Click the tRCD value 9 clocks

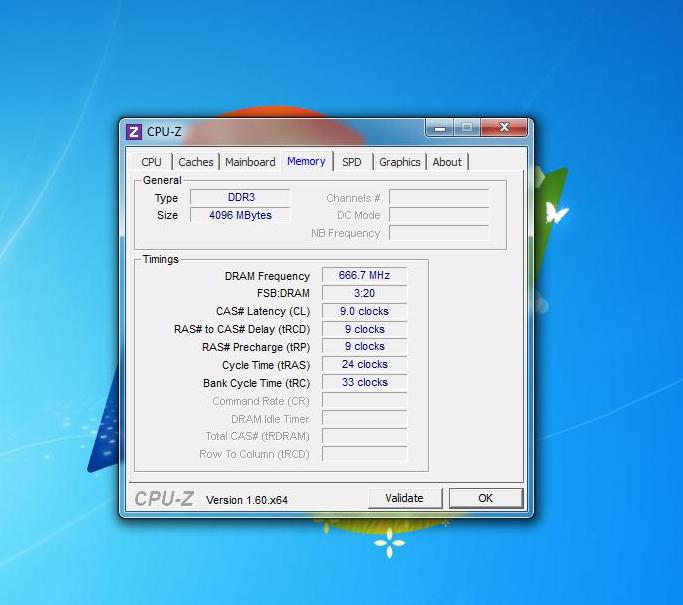364,329
